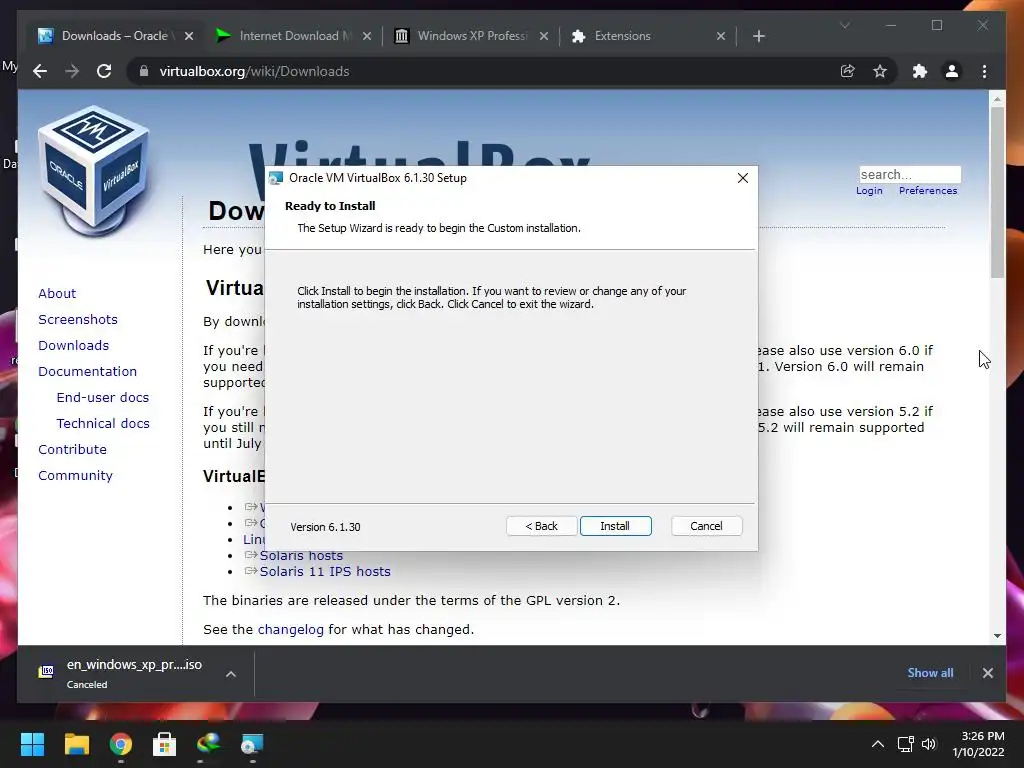Open VirtualBox installer taskbar icon
Viewport: 1024px width, 768px height.
pyautogui.click(x=252, y=744)
